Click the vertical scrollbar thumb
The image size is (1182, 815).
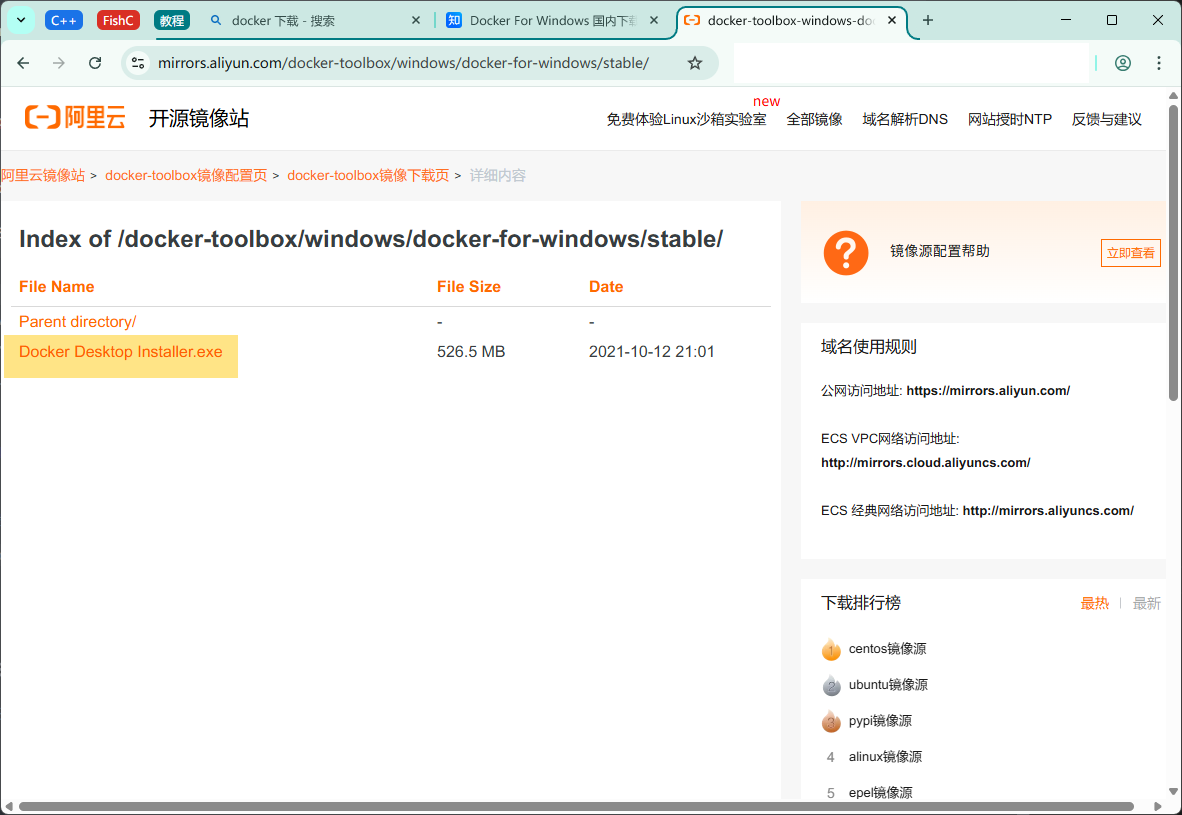coord(1173,253)
